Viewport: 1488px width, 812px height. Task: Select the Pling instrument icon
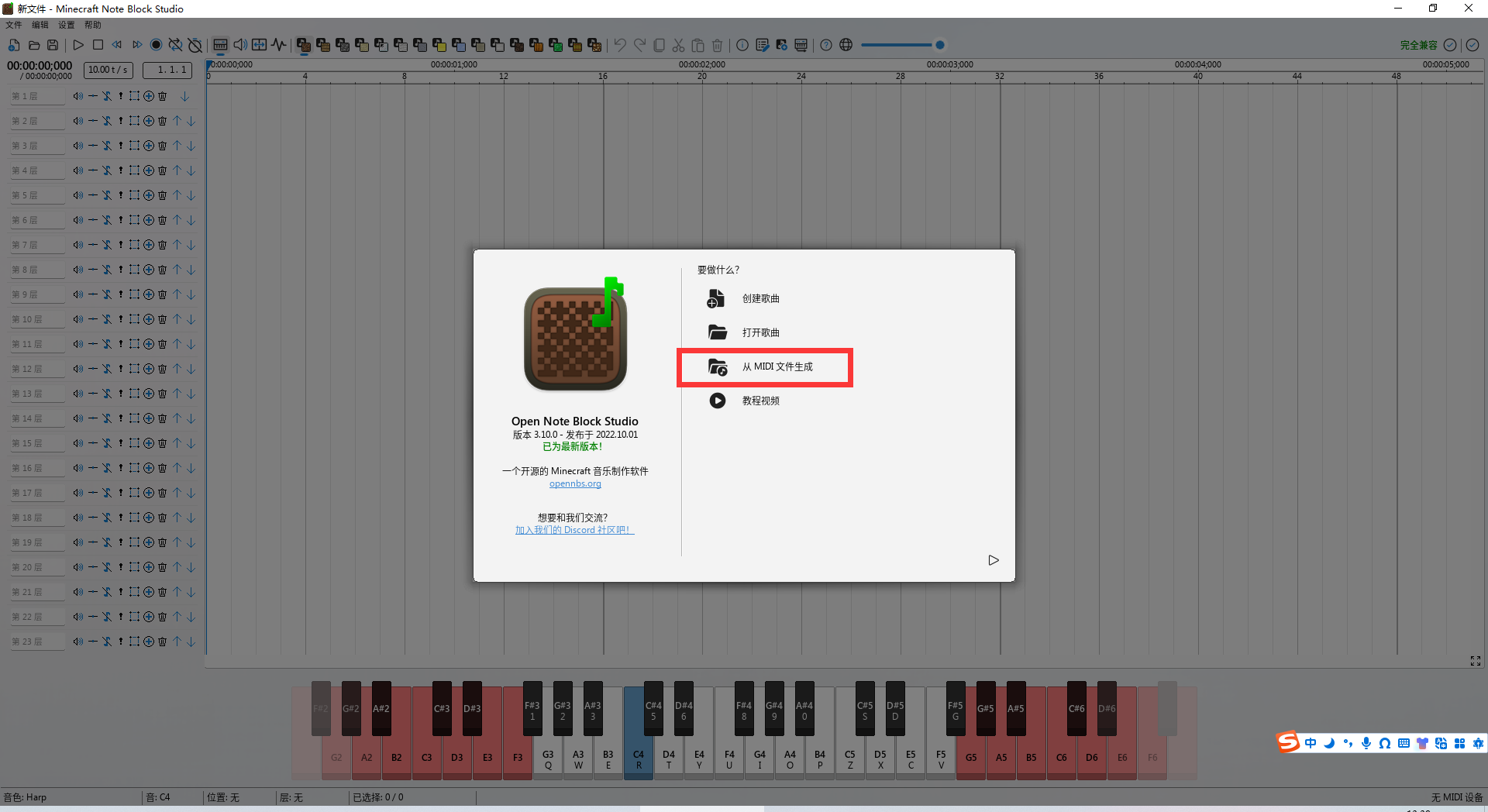pos(594,45)
